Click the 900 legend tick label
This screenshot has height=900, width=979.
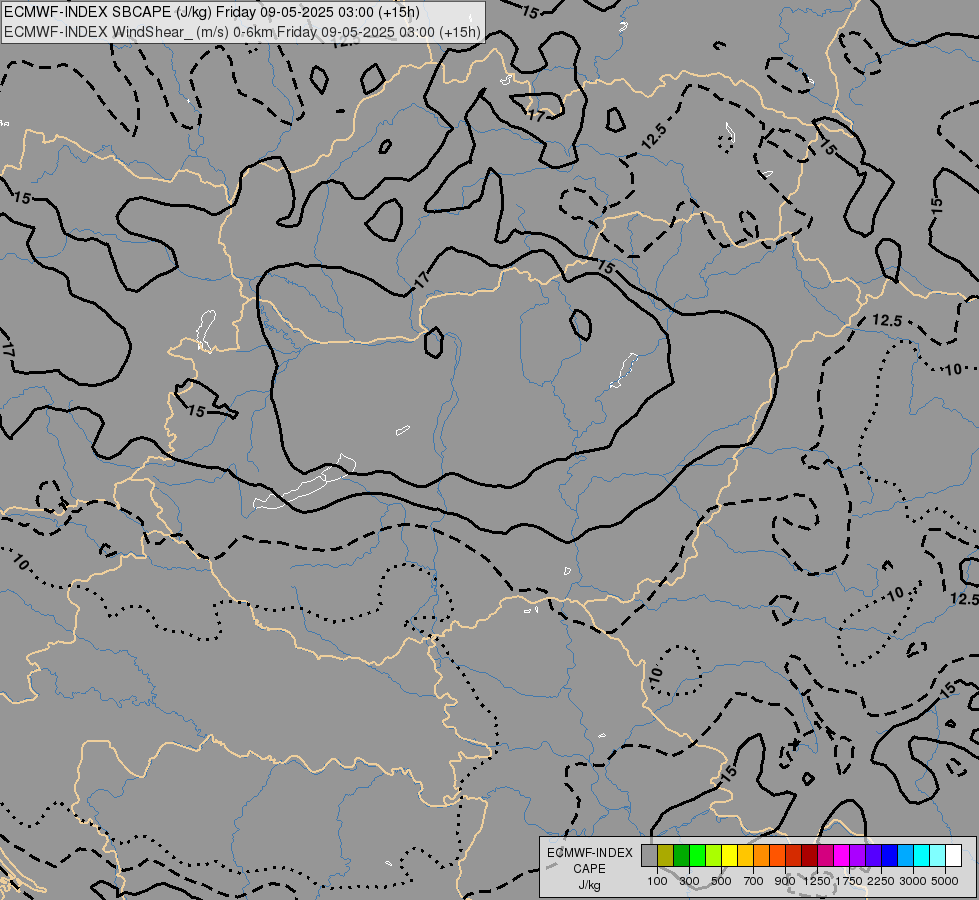click(x=785, y=881)
